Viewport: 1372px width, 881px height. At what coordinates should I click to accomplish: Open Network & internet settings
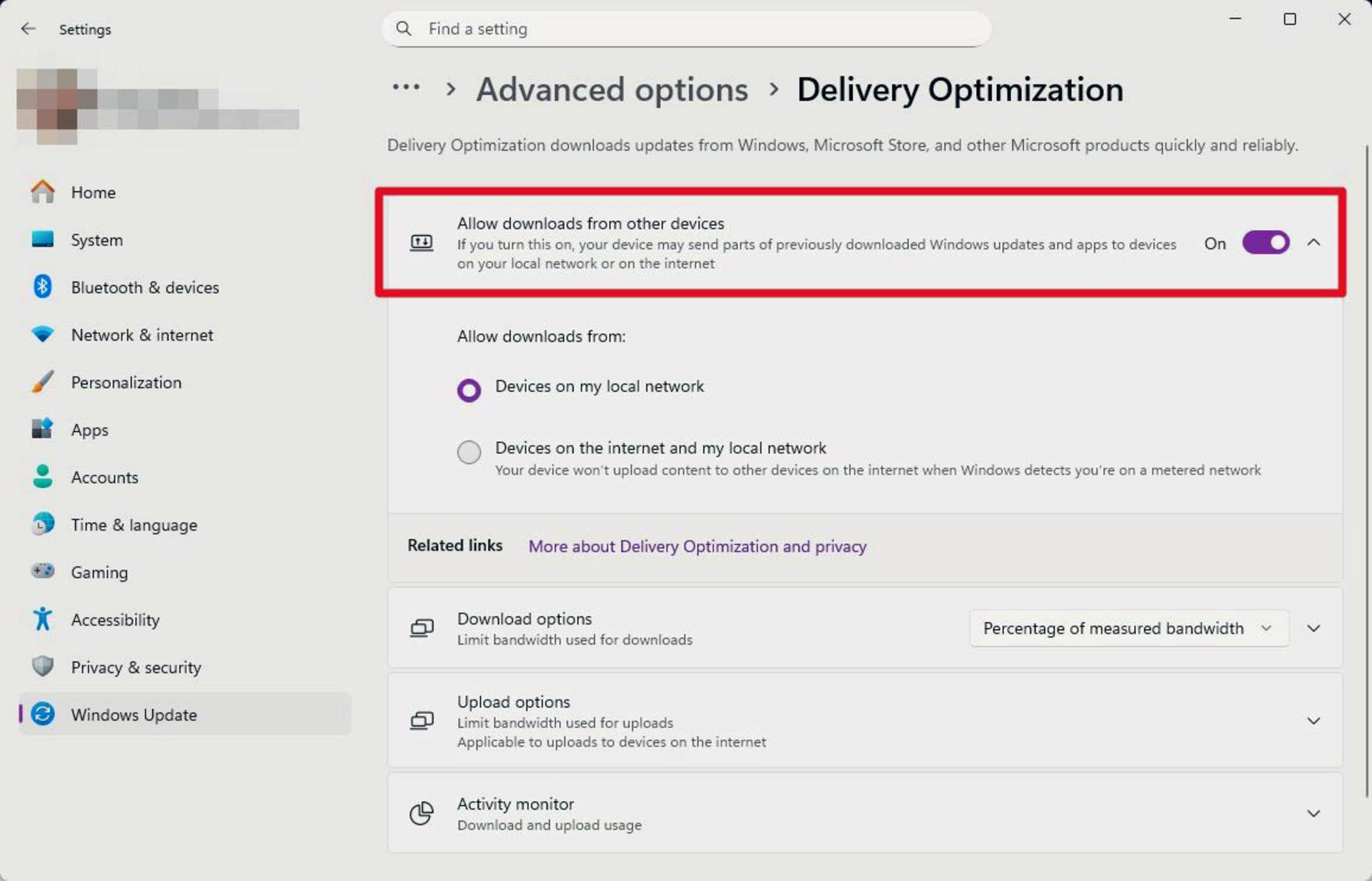click(x=141, y=334)
